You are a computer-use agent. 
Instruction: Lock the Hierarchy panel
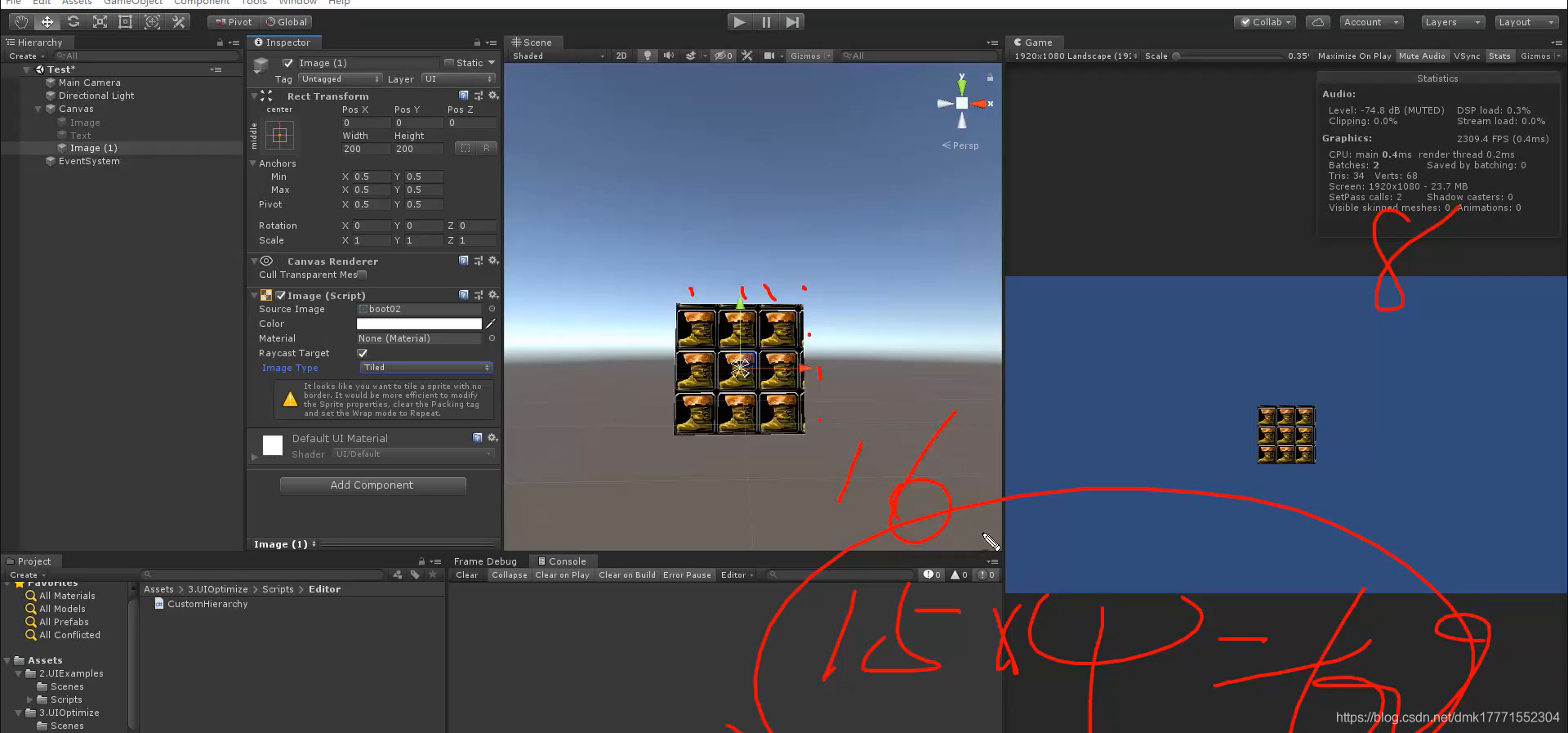click(x=220, y=42)
